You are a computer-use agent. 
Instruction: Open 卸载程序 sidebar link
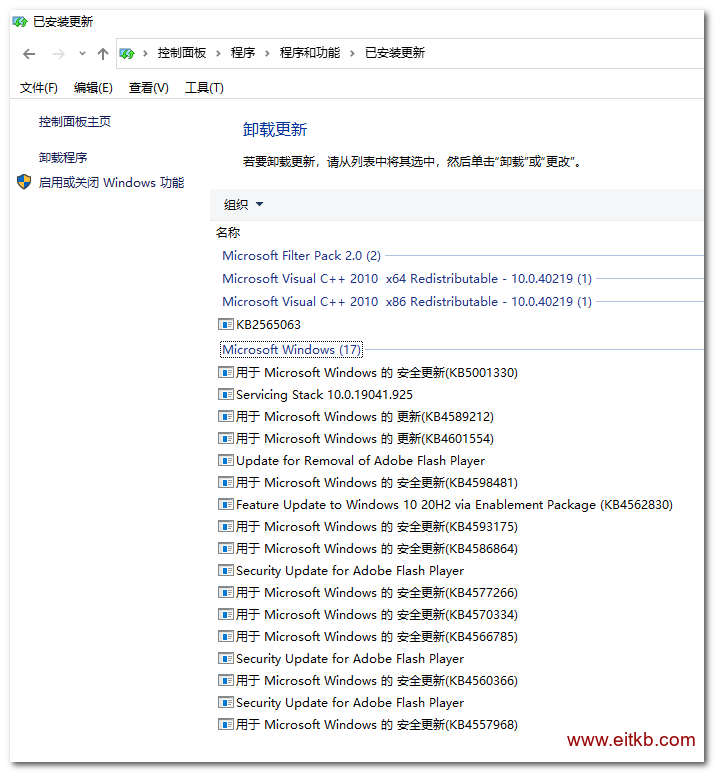[x=63, y=157]
